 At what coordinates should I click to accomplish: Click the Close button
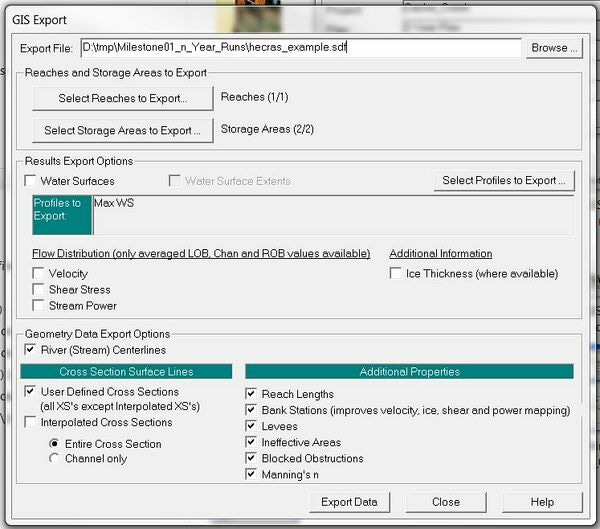coord(446,502)
